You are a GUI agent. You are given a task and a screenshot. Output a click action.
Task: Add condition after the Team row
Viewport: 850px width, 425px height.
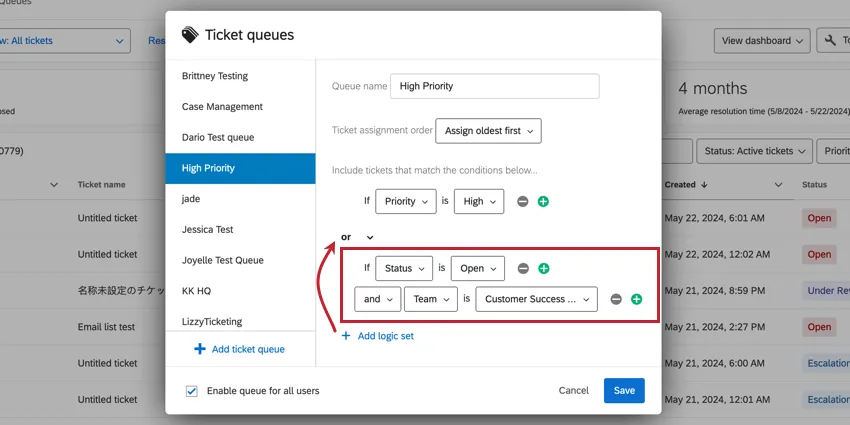pos(636,299)
